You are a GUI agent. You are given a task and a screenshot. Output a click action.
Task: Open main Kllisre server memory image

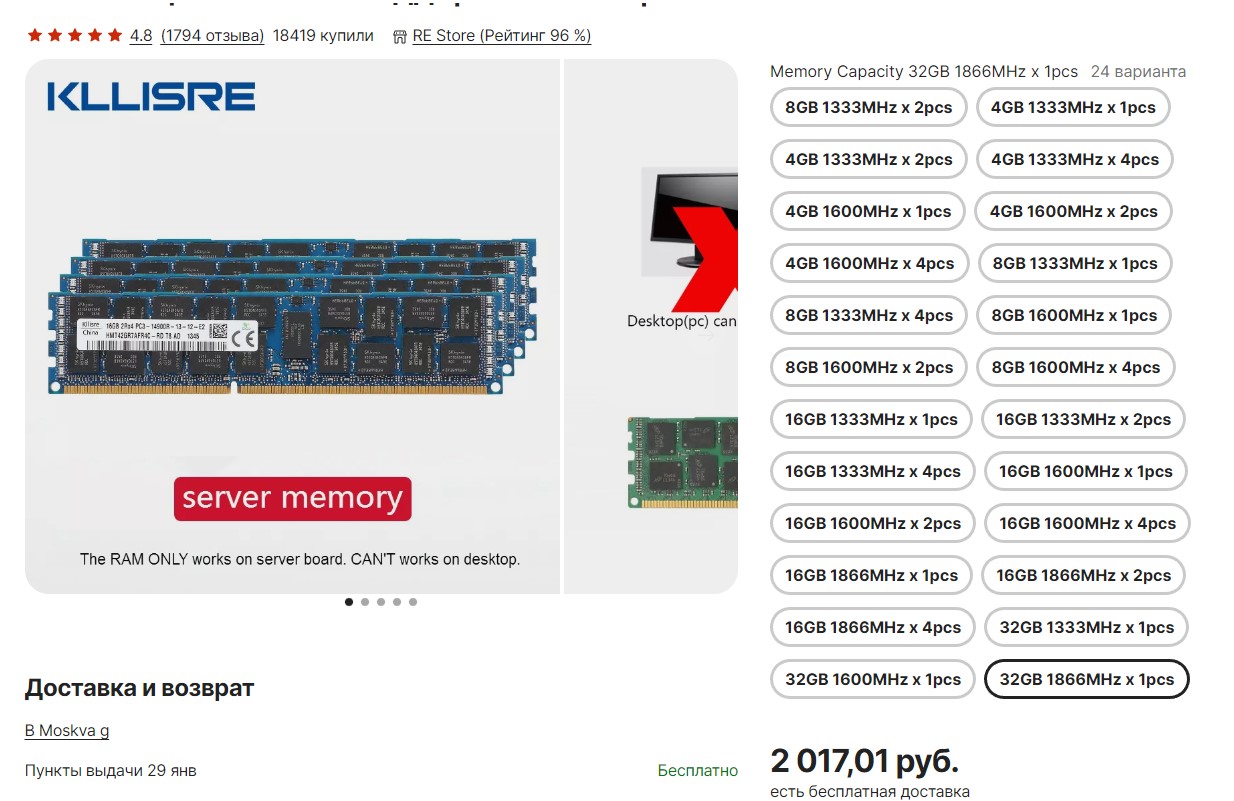click(x=292, y=326)
